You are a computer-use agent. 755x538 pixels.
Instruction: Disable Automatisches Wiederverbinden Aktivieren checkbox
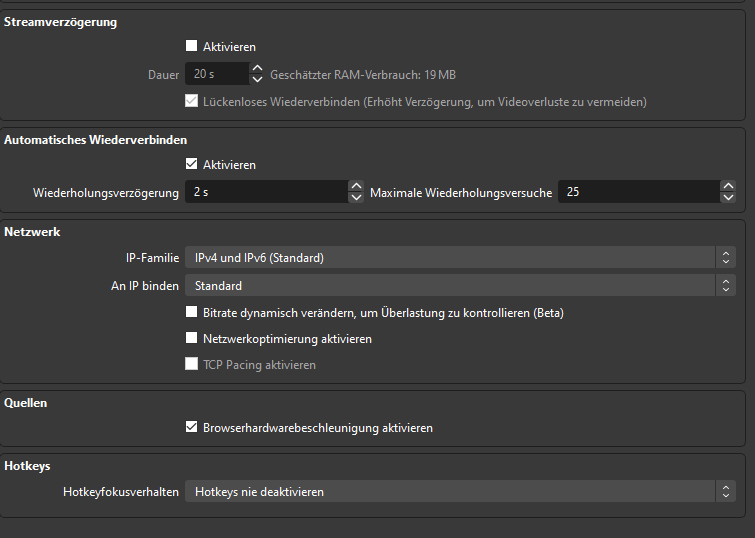[192, 164]
